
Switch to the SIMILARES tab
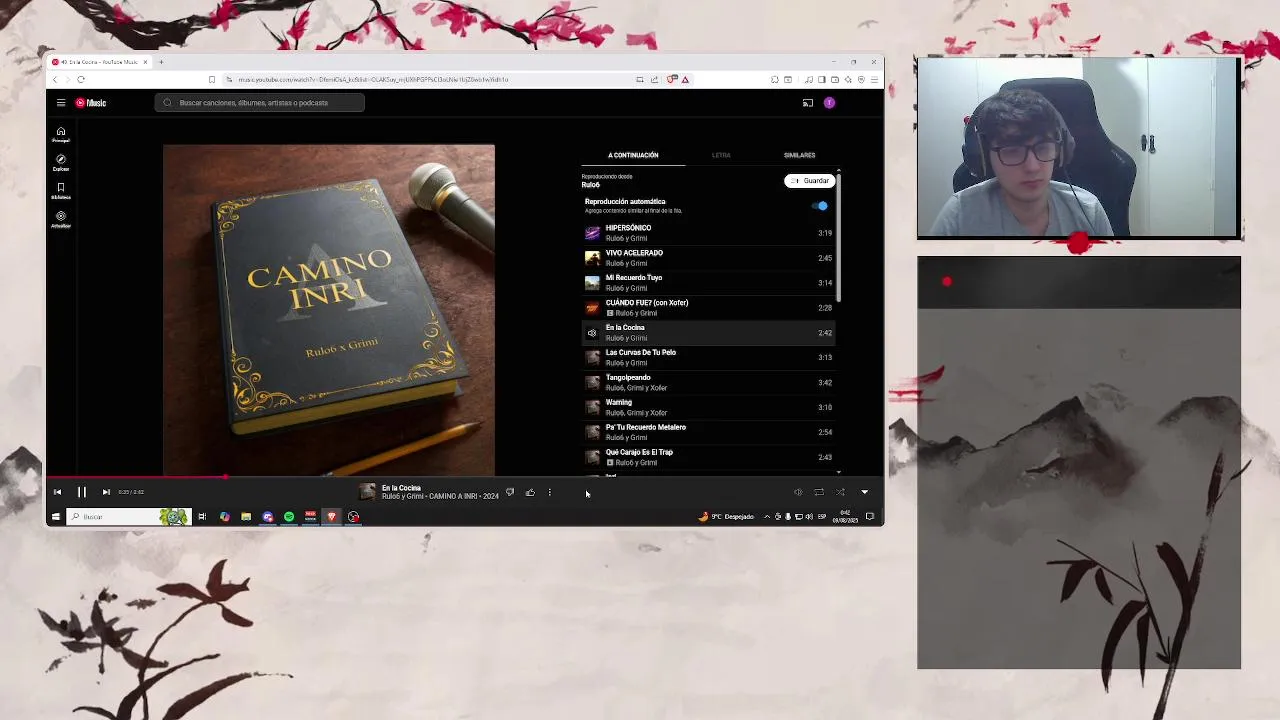[x=799, y=155]
